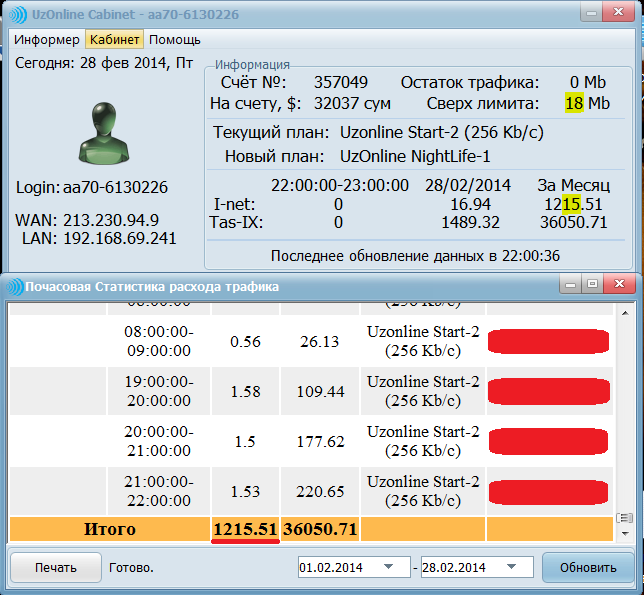
Task: Click the 177.62 traffic value cell
Action: [x=320, y=441]
